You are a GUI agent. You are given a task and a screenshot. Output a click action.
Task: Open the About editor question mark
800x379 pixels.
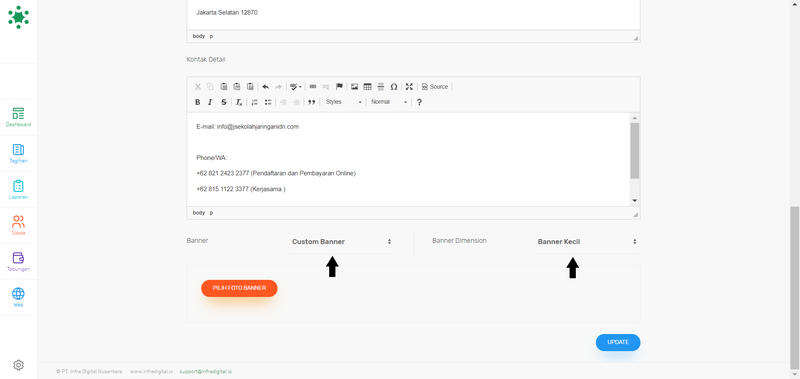[419, 102]
